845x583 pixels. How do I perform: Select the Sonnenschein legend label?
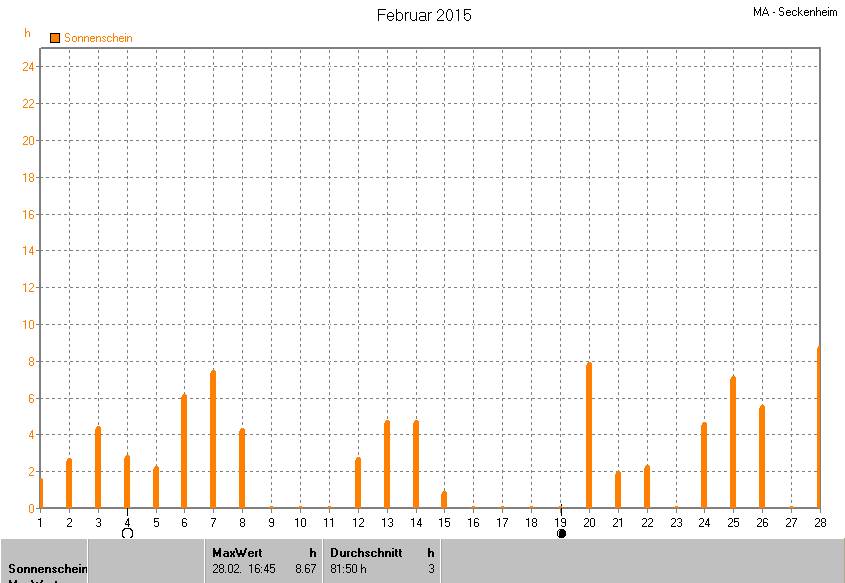[98, 38]
